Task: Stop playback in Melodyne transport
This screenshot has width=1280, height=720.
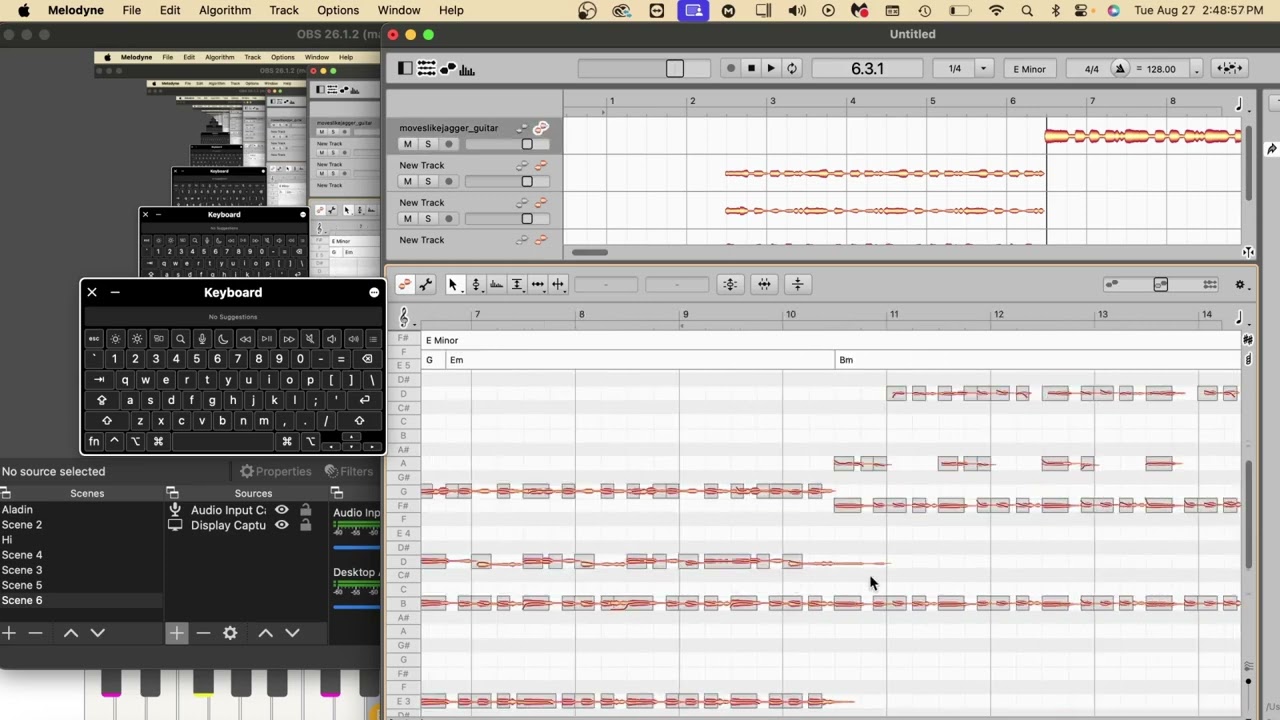Action: tap(751, 68)
